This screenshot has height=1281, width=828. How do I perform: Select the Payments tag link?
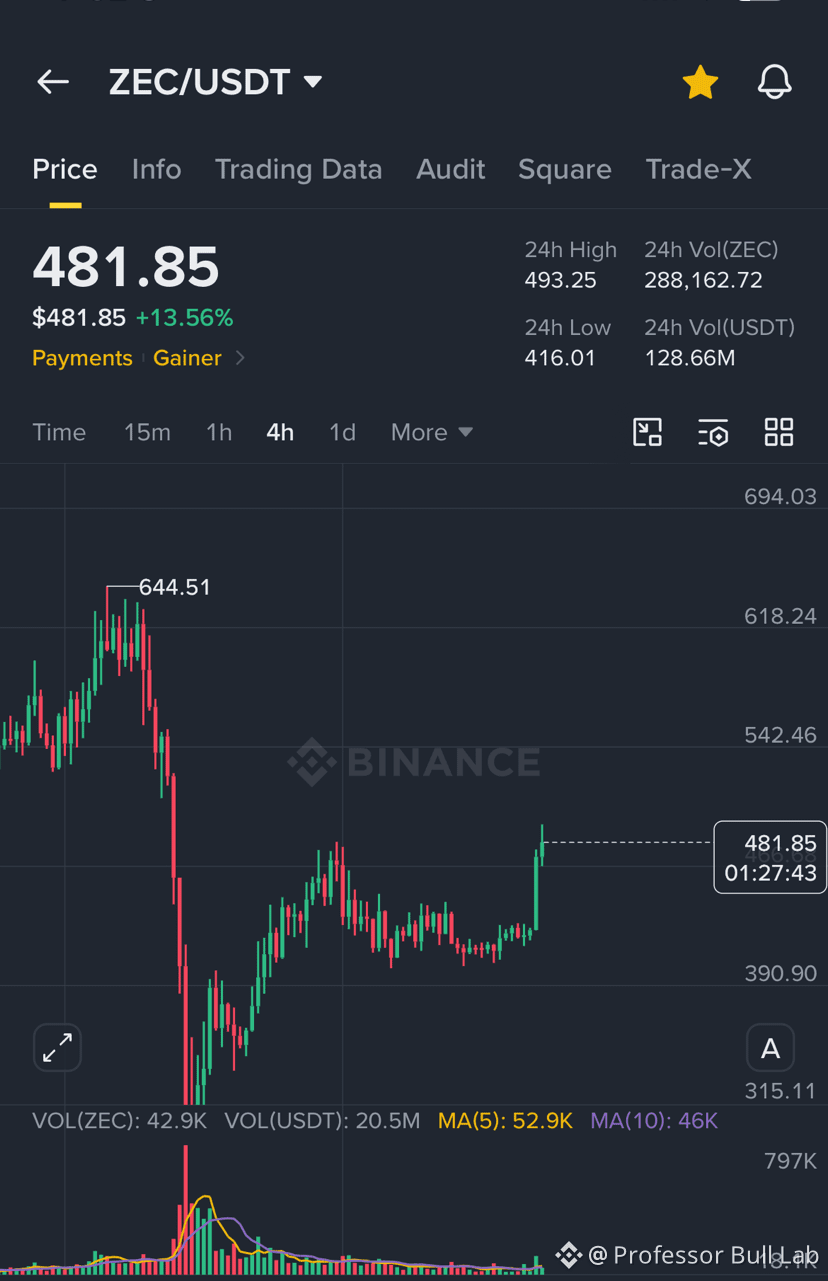point(82,358)
